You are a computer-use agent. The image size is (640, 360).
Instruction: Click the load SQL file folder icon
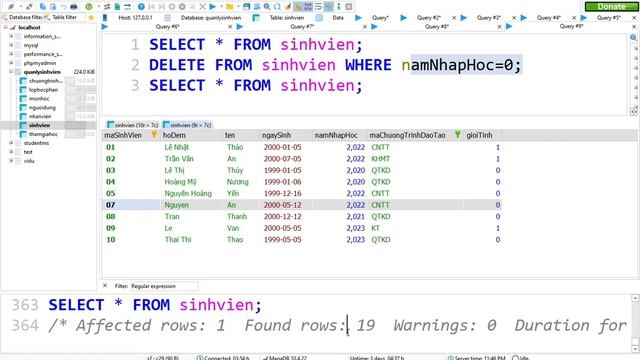point(230,7)
